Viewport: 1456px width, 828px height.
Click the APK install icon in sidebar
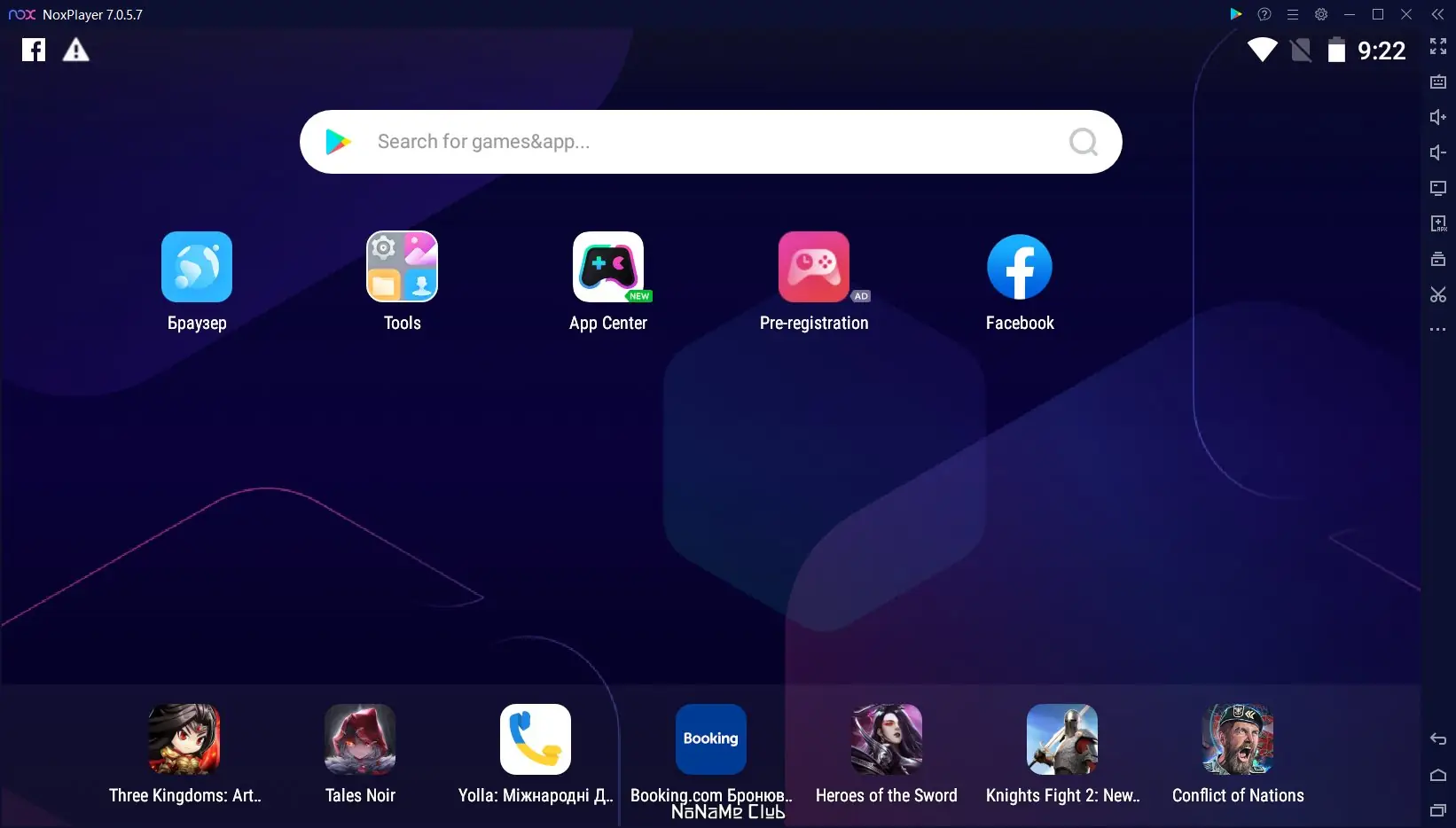point(1438,223)
